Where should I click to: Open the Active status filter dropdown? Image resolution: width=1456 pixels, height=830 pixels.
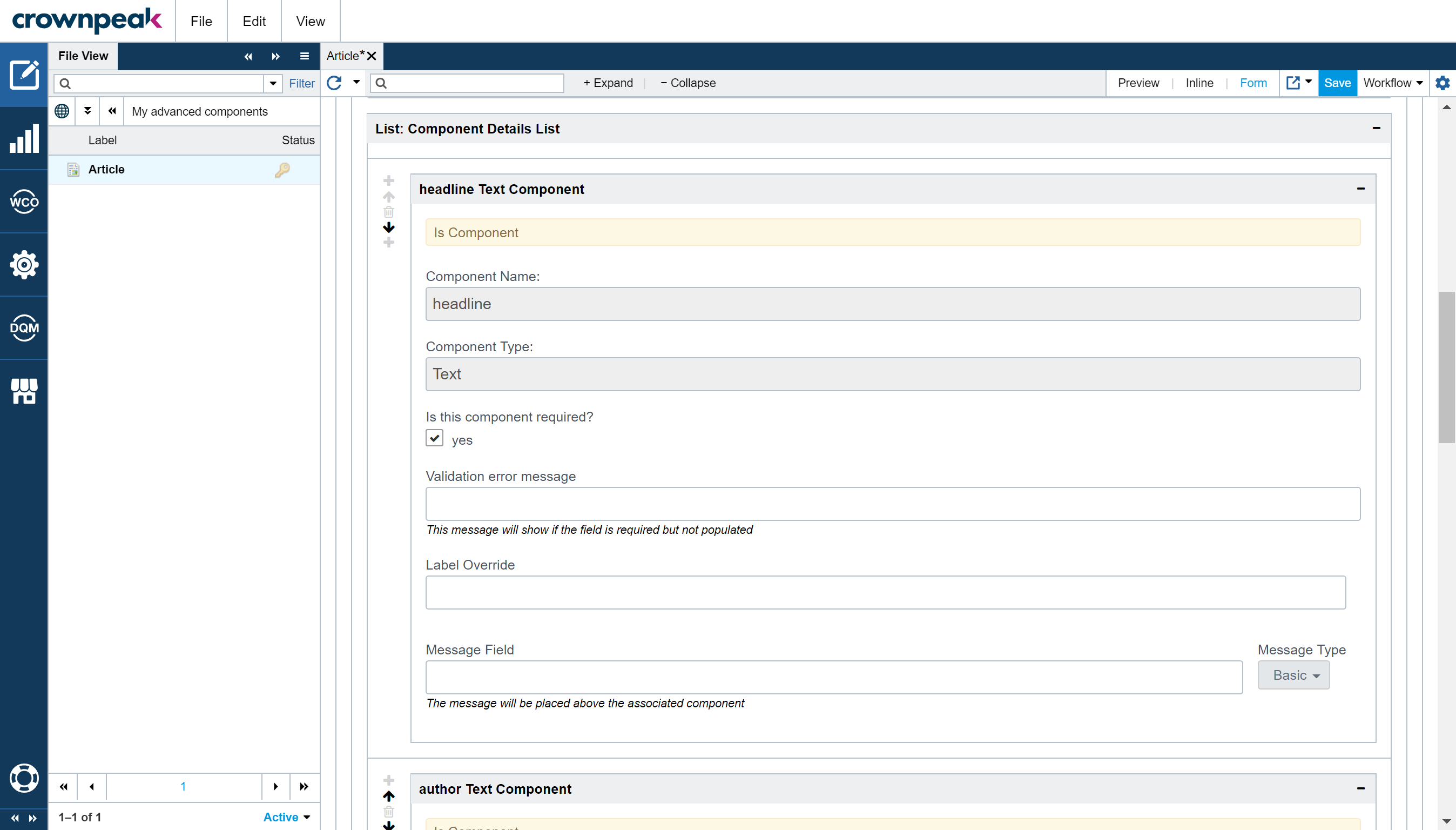point(287,817)
